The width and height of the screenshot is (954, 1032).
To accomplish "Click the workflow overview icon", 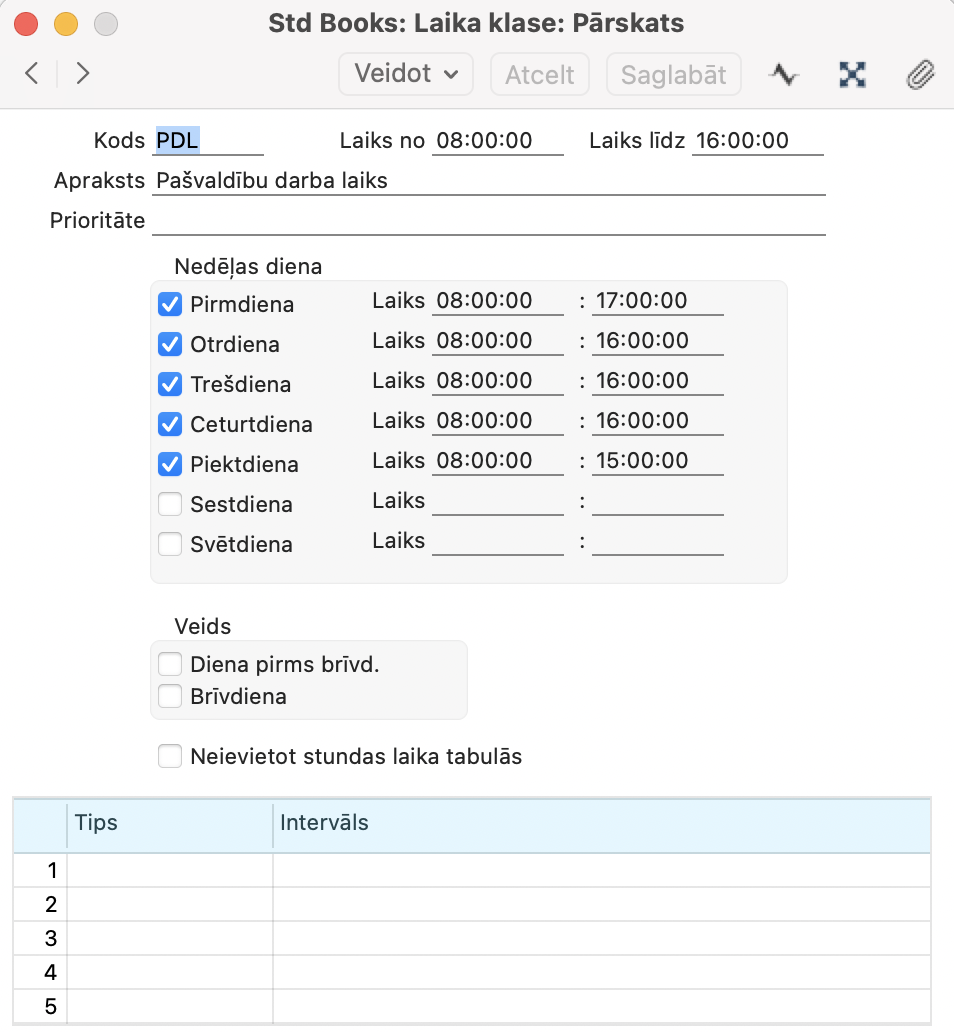I will click(x=852, y=75).
